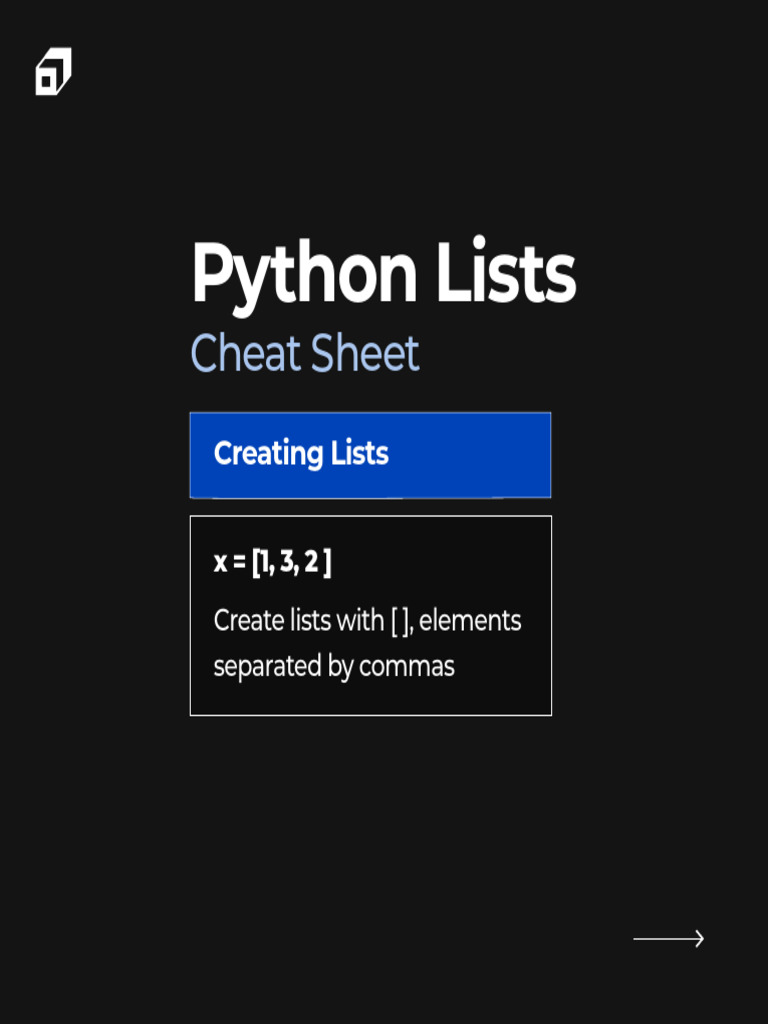Click the "Cheat Sheet" subtitle
Screen dimensions: 768x1024
point(304,354)
